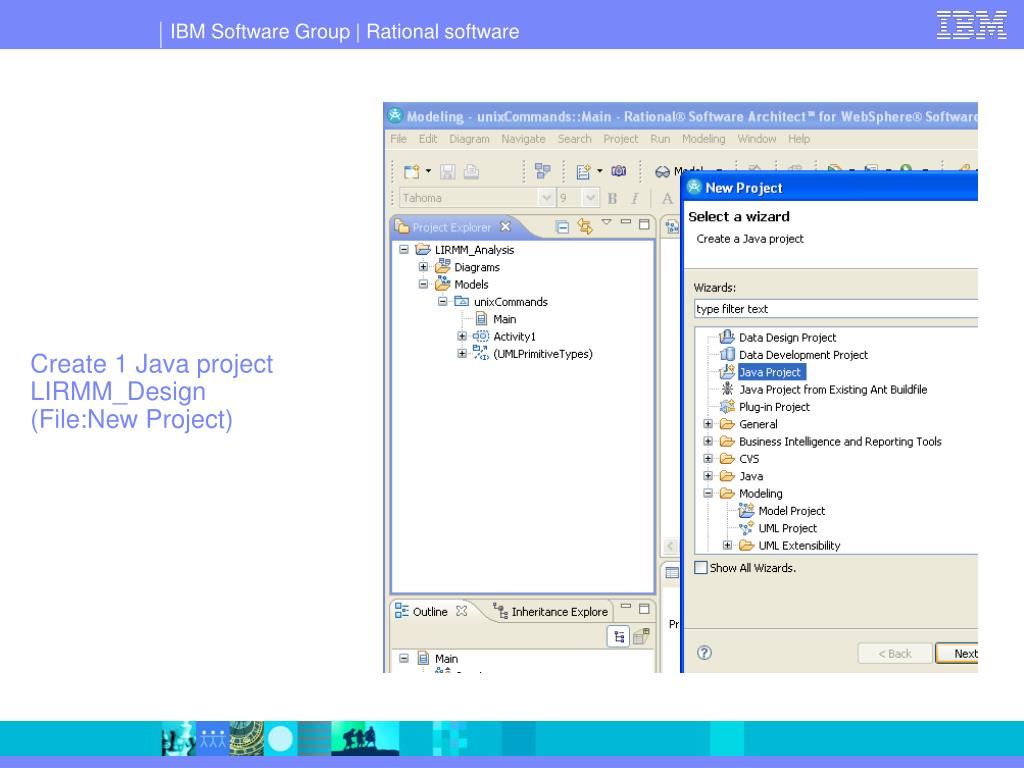Expand the Activity1 node

(x=462, y=336)
